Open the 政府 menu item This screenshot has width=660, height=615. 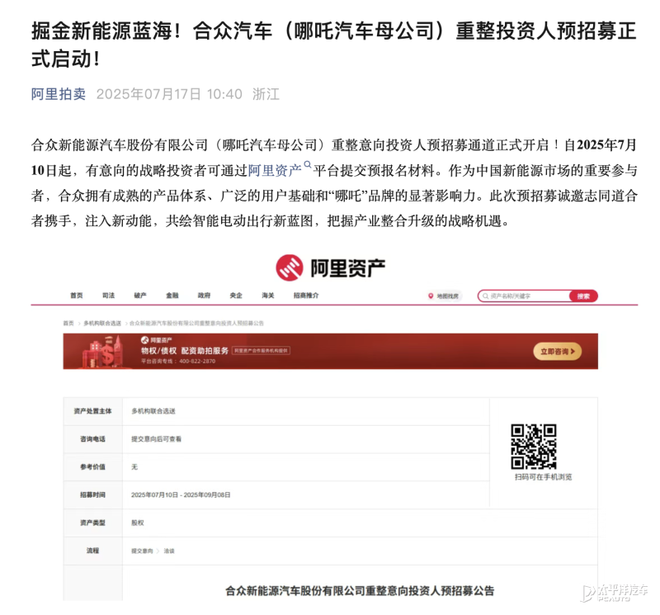[x=204, y=296]
